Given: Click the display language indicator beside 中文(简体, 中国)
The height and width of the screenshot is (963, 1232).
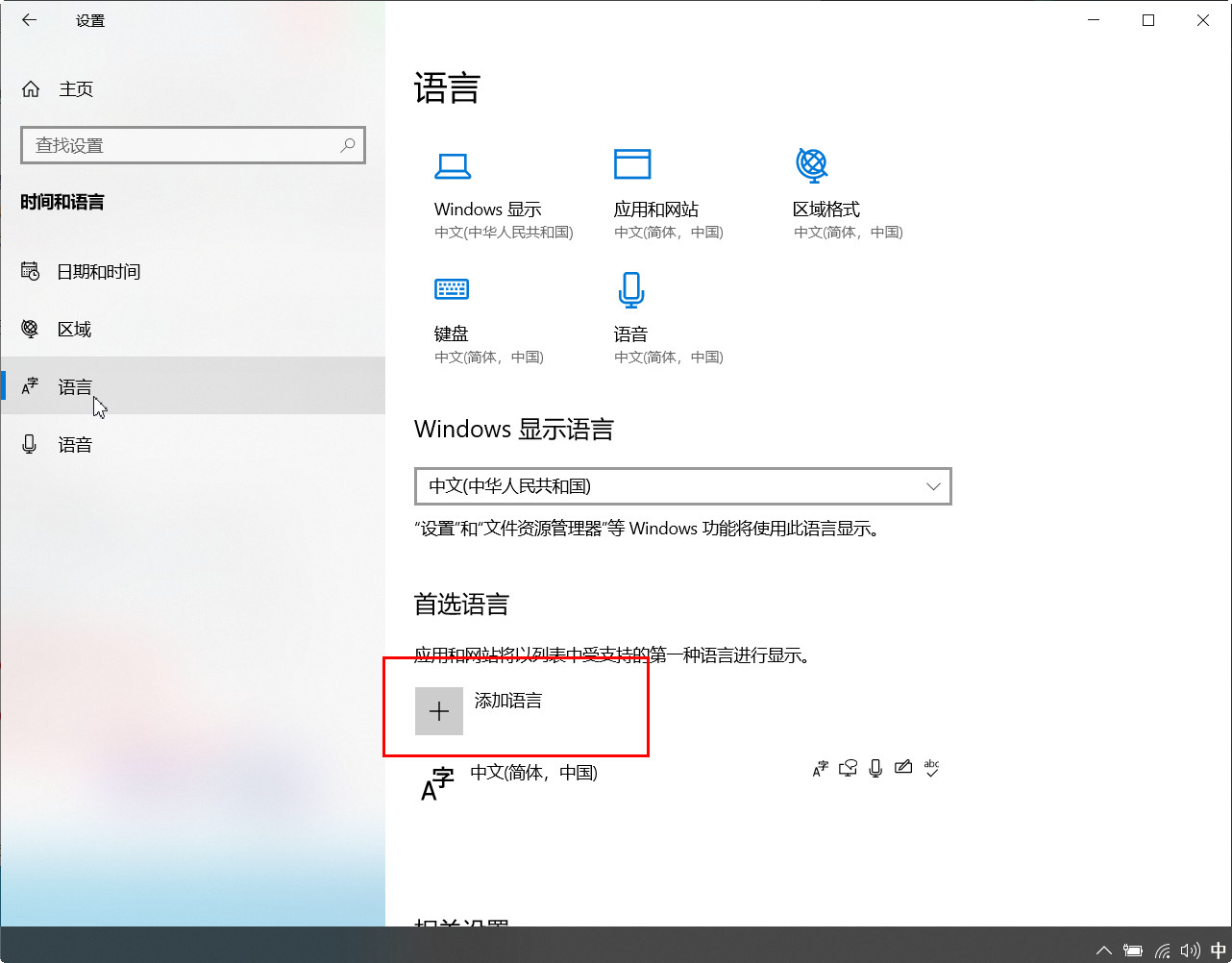Looking at the screenshot, I should point(819,767).
